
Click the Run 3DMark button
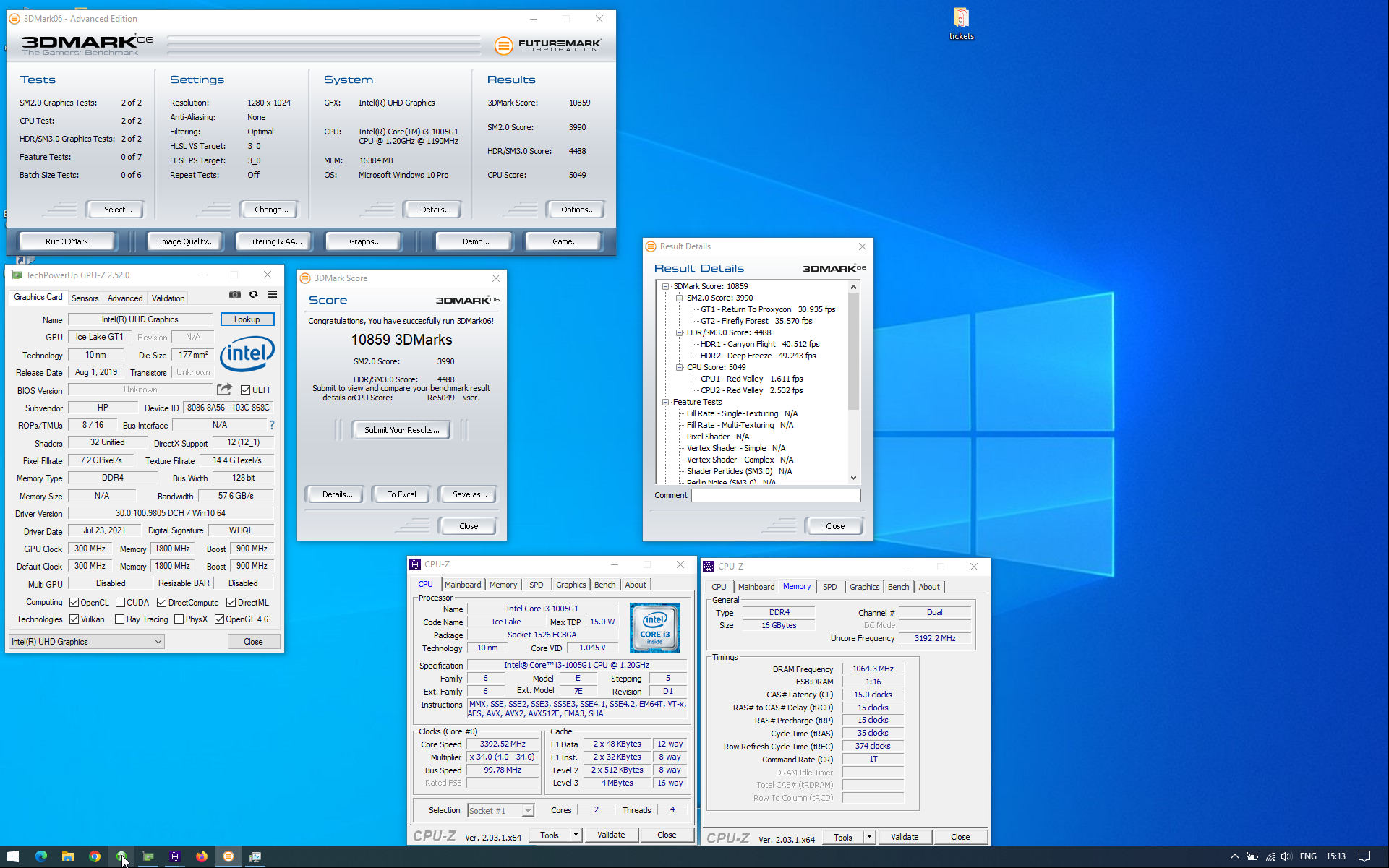(x=67, y=241)
